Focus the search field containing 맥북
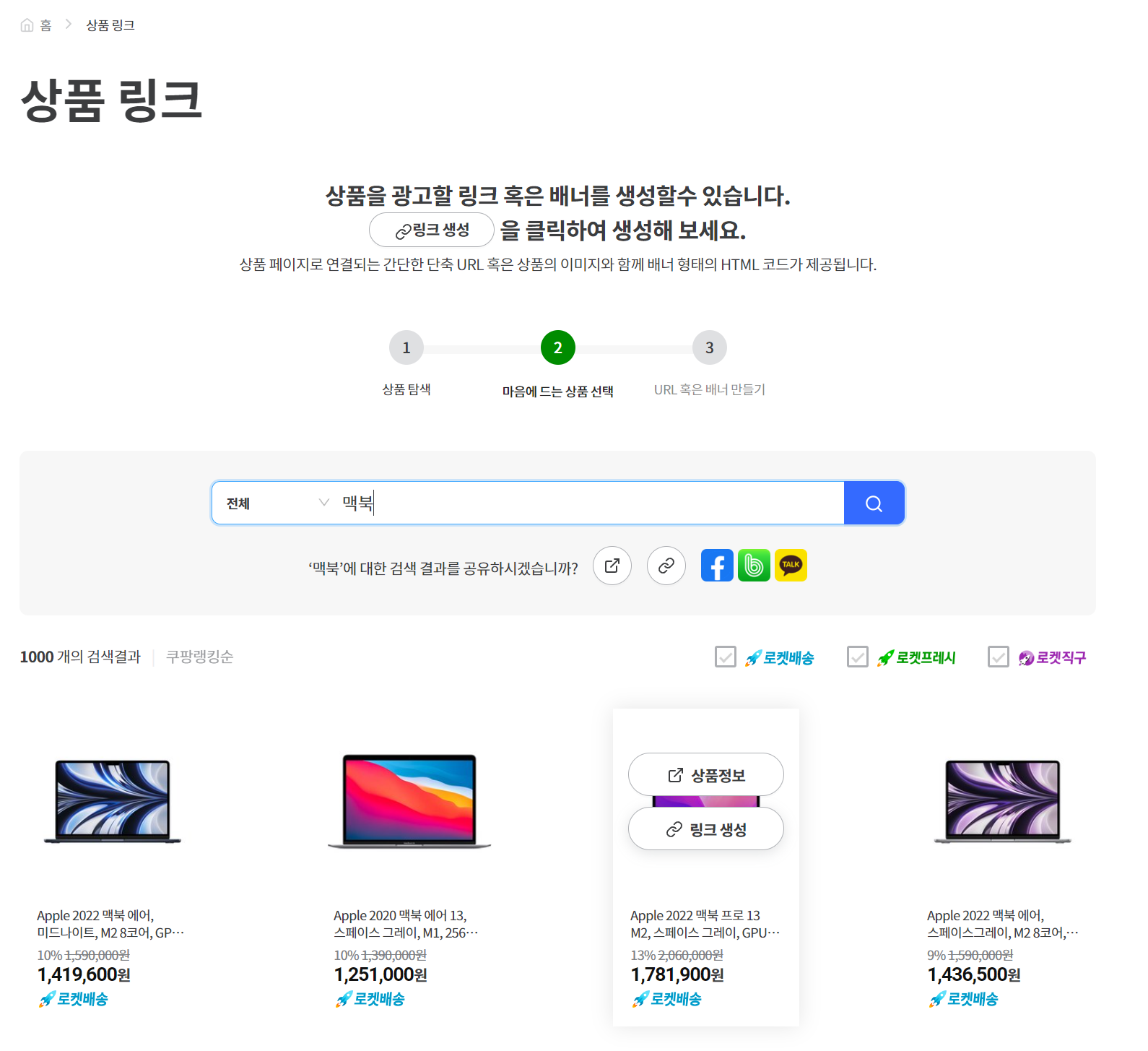Image resolution: width=1148 pixels, height=1051 pixels. pyautogui.click(x=591, y=503)
